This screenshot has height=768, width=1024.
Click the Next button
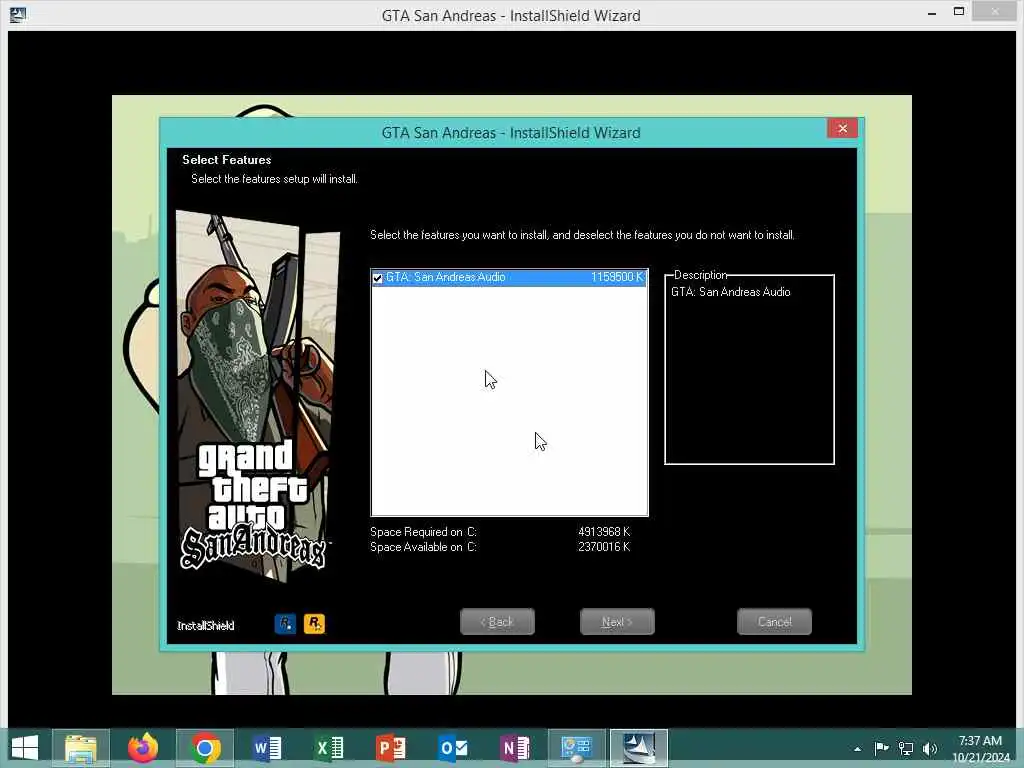click(x=617, y=622)
